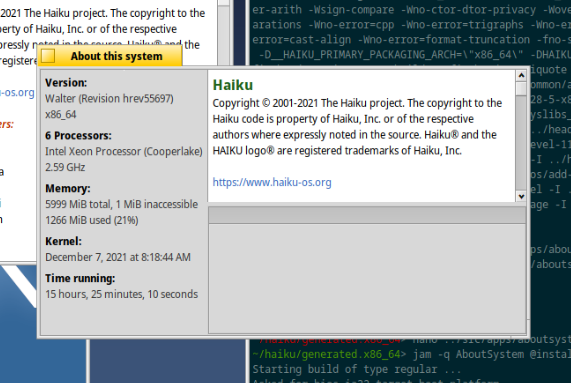Click the Haiku heading in credits
This screenshot has width=571, height=383.
[x=233, y=85]
